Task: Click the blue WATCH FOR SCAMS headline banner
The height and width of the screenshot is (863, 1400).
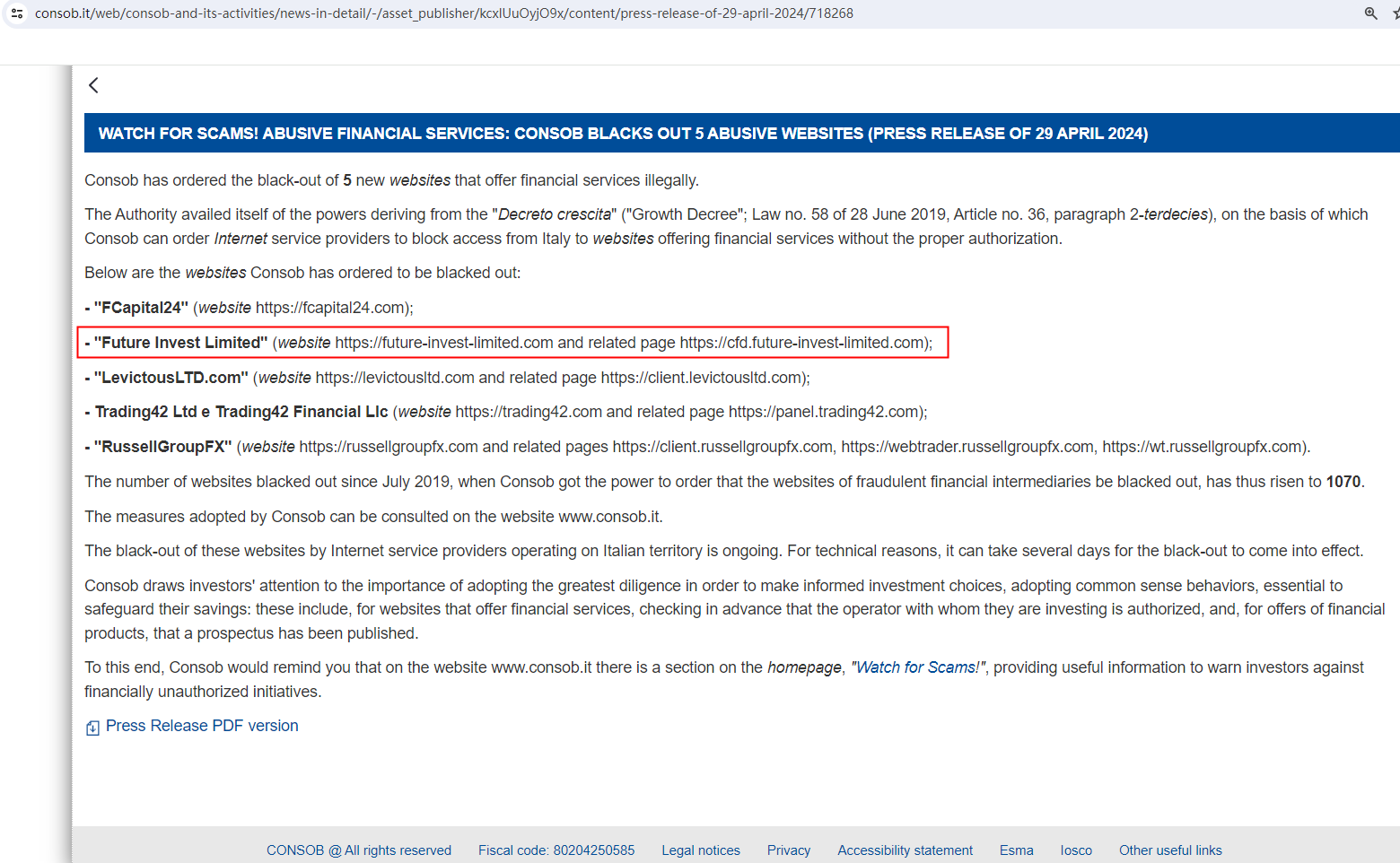Action: pyautogui.click(x=623, y=134)
